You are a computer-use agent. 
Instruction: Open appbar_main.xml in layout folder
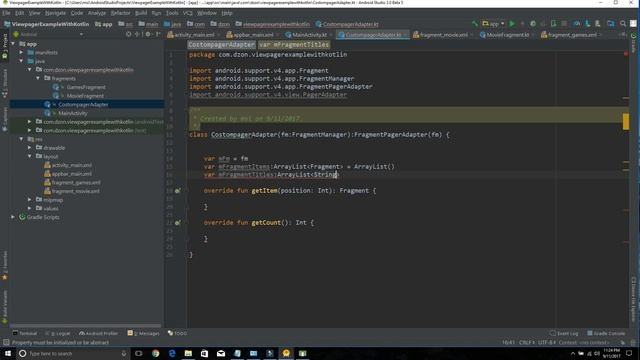71,173
